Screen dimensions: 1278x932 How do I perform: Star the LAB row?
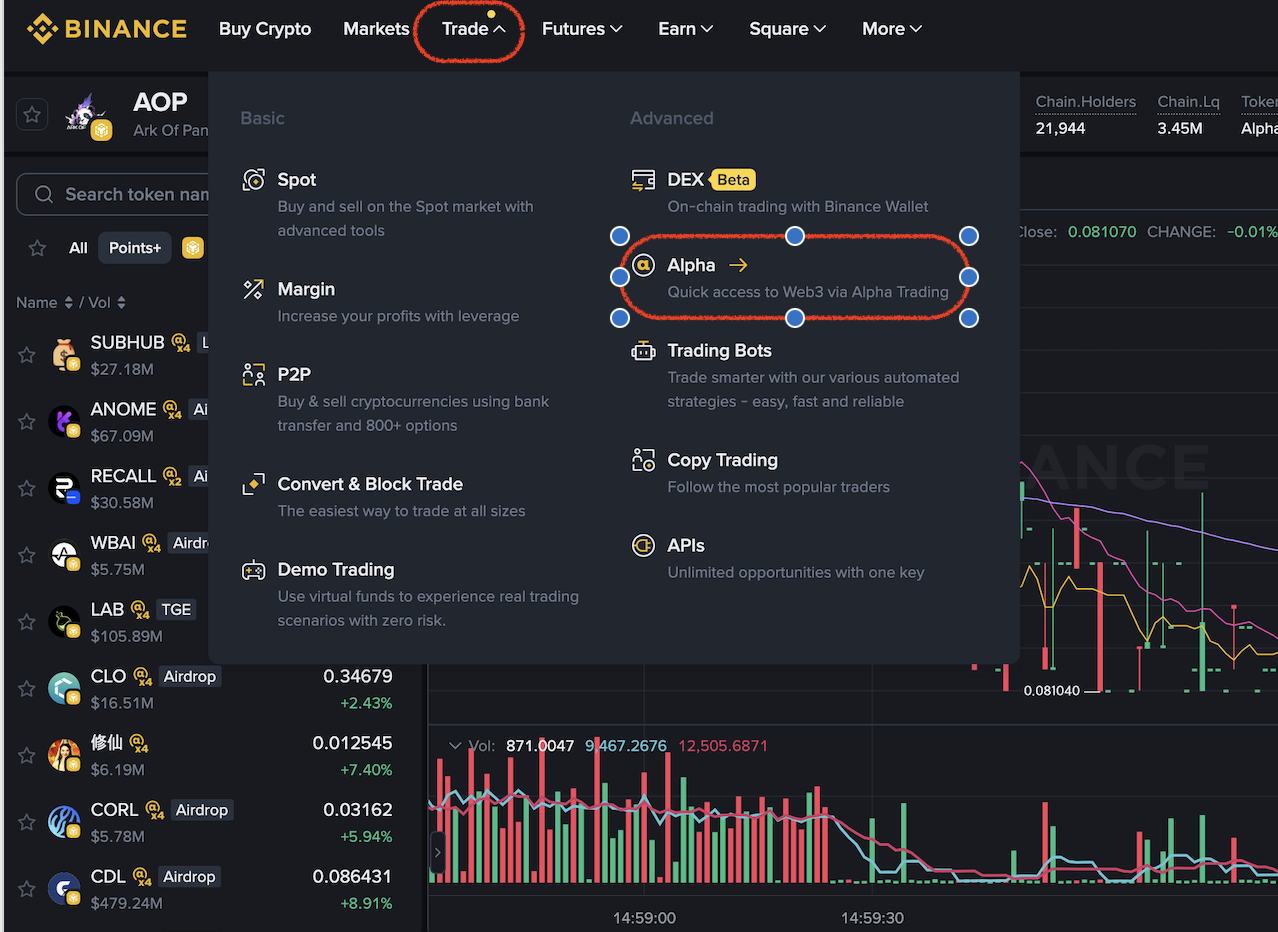[x=27, y=622]
